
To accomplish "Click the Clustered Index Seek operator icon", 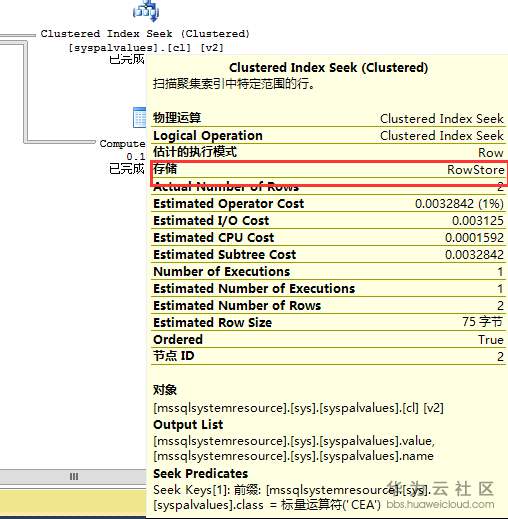I will click(x=146, y=11).
